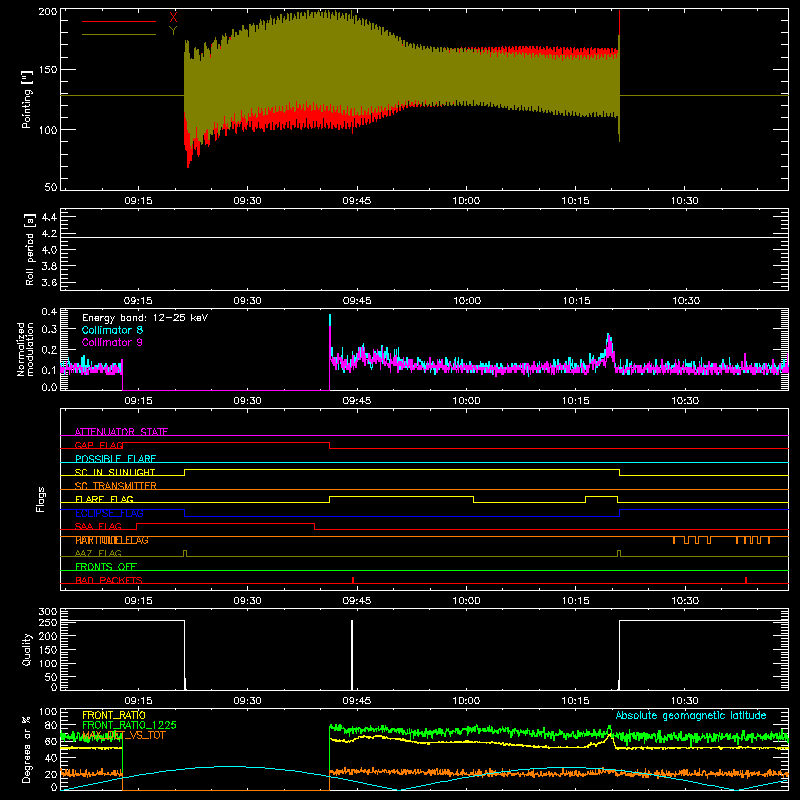The height and width of the screenshot is (800, 800).
Task: Click the overprinted PARTICLE_FLAG label
Action: coord(112,540)
